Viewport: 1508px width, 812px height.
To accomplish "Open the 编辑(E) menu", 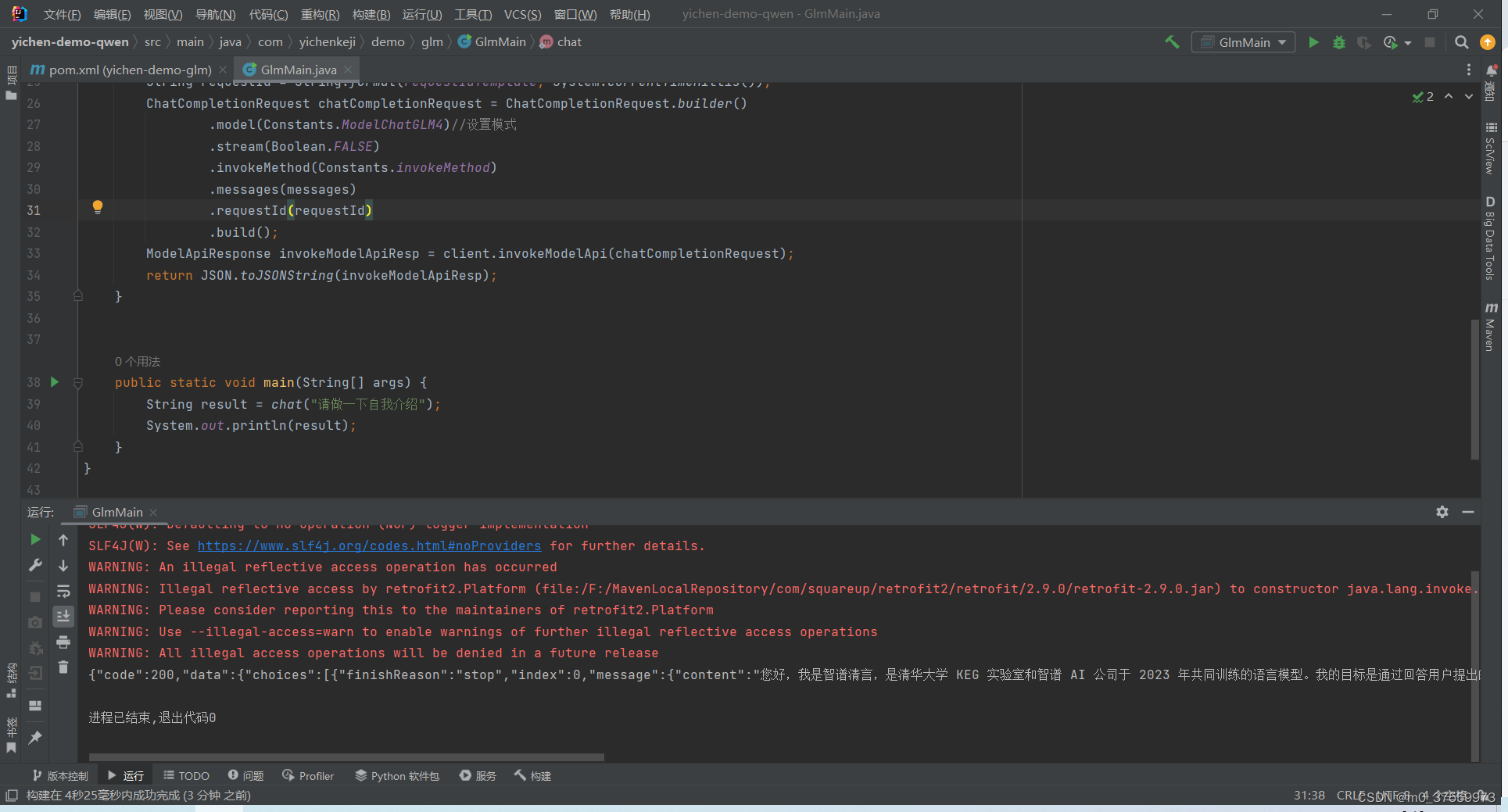I will [112, 14].
